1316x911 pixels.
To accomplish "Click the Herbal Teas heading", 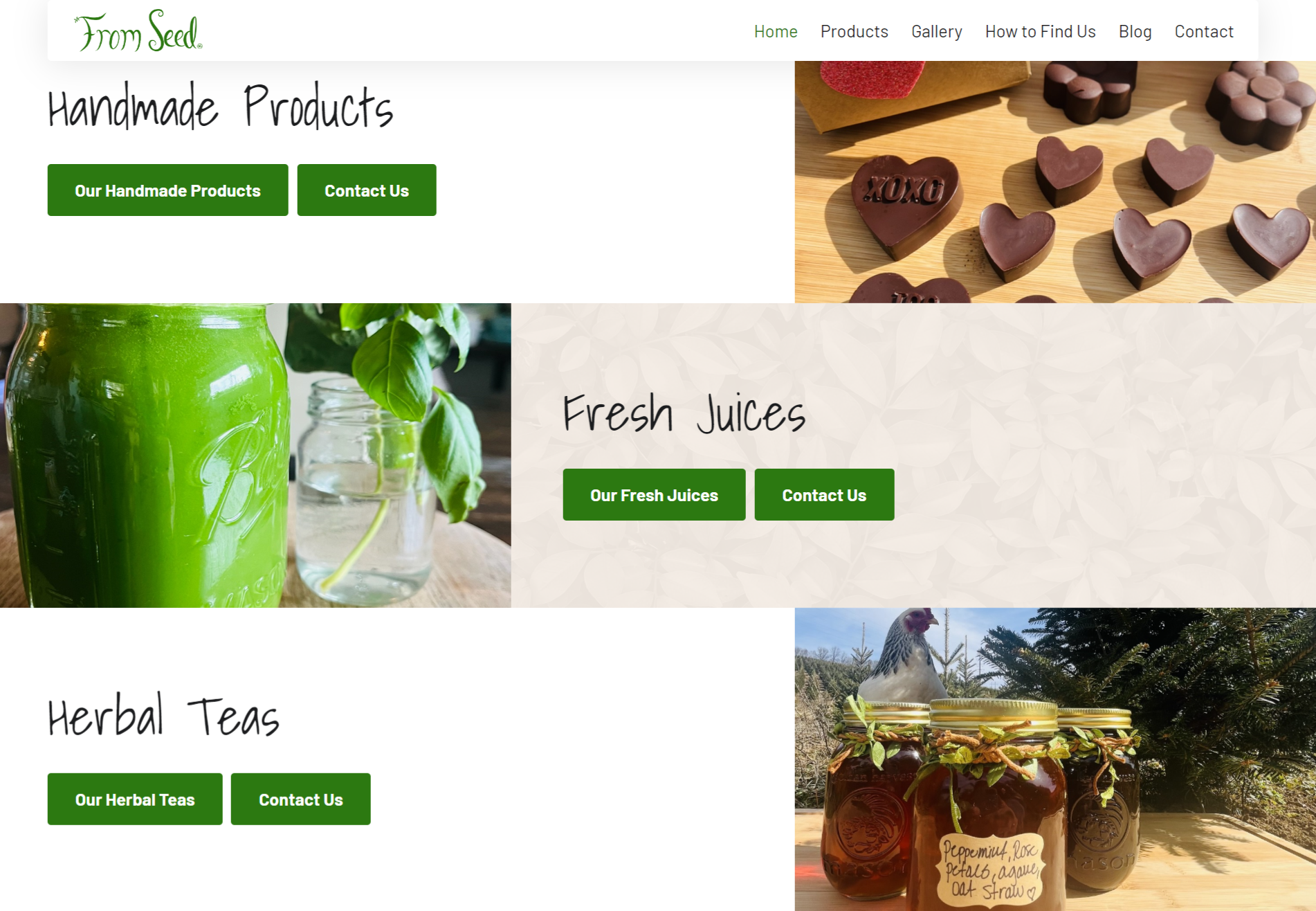I will tap(163, 715).
